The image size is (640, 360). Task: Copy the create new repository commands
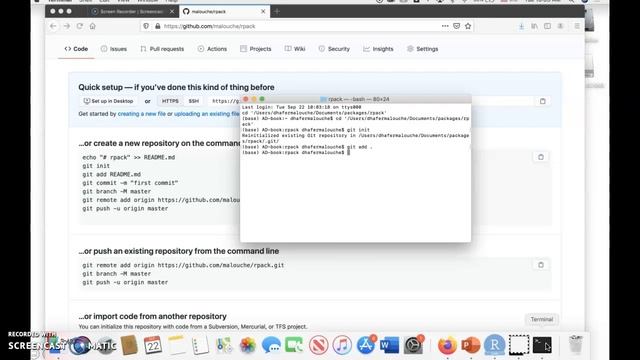point(541,157)
